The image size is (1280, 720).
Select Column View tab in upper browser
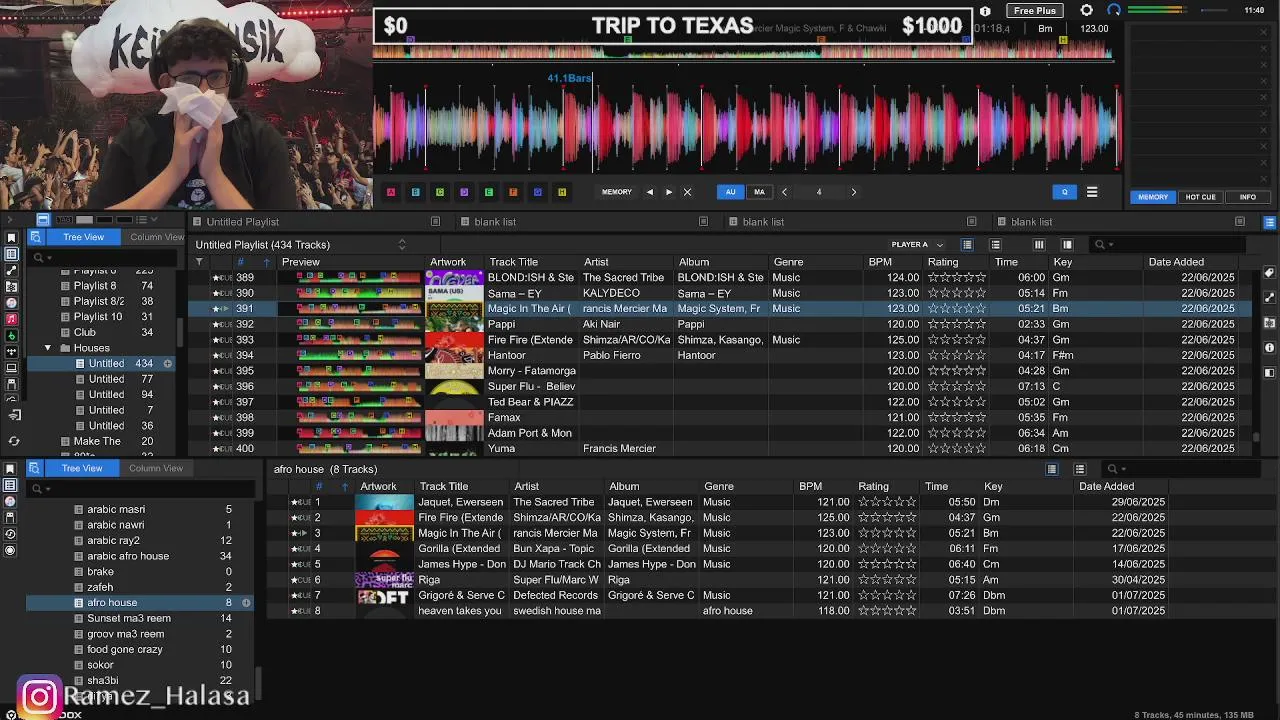[x=156, y=237]
